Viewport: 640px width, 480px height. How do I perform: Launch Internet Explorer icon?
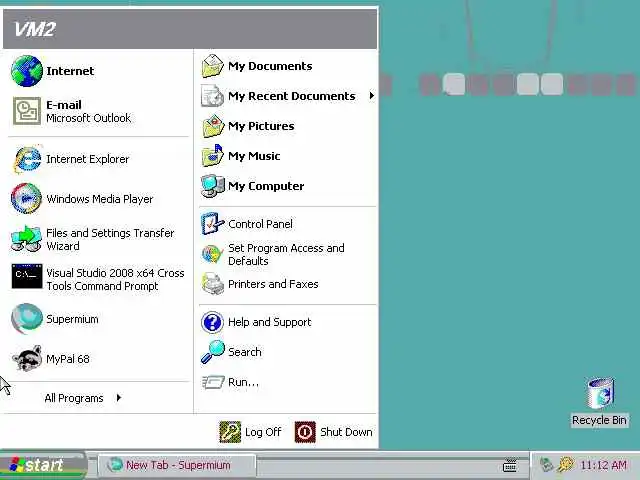click(27, 159)
